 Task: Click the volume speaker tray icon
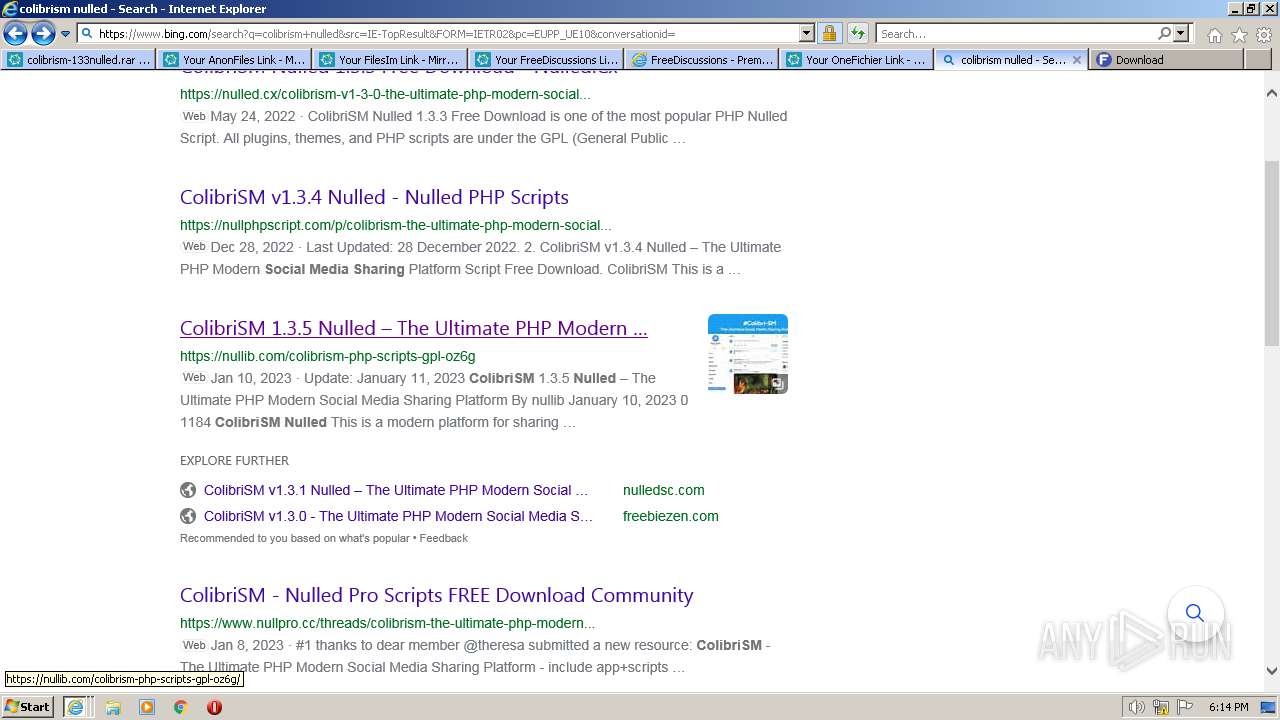tap(1137, 707)
